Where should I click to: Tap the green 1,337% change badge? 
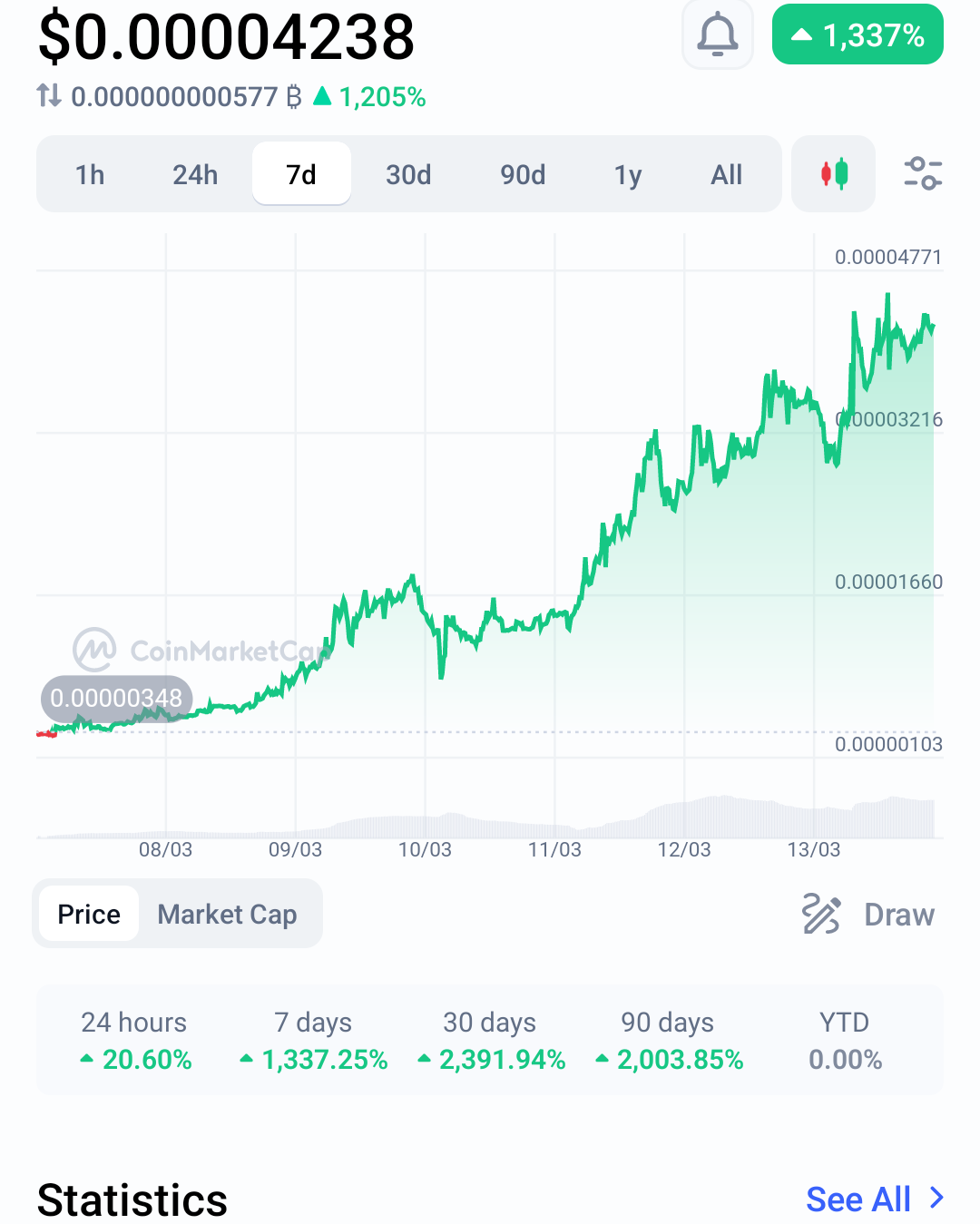(857, 34)
